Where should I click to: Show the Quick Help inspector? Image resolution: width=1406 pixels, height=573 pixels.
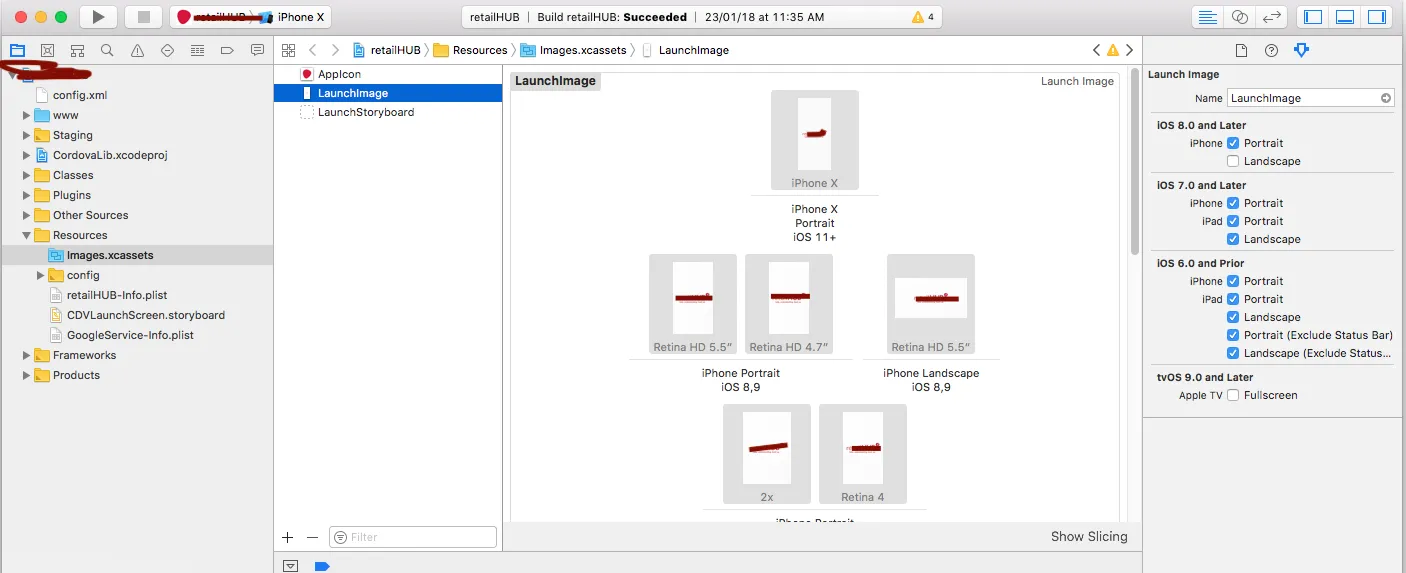click(1271, 50)
